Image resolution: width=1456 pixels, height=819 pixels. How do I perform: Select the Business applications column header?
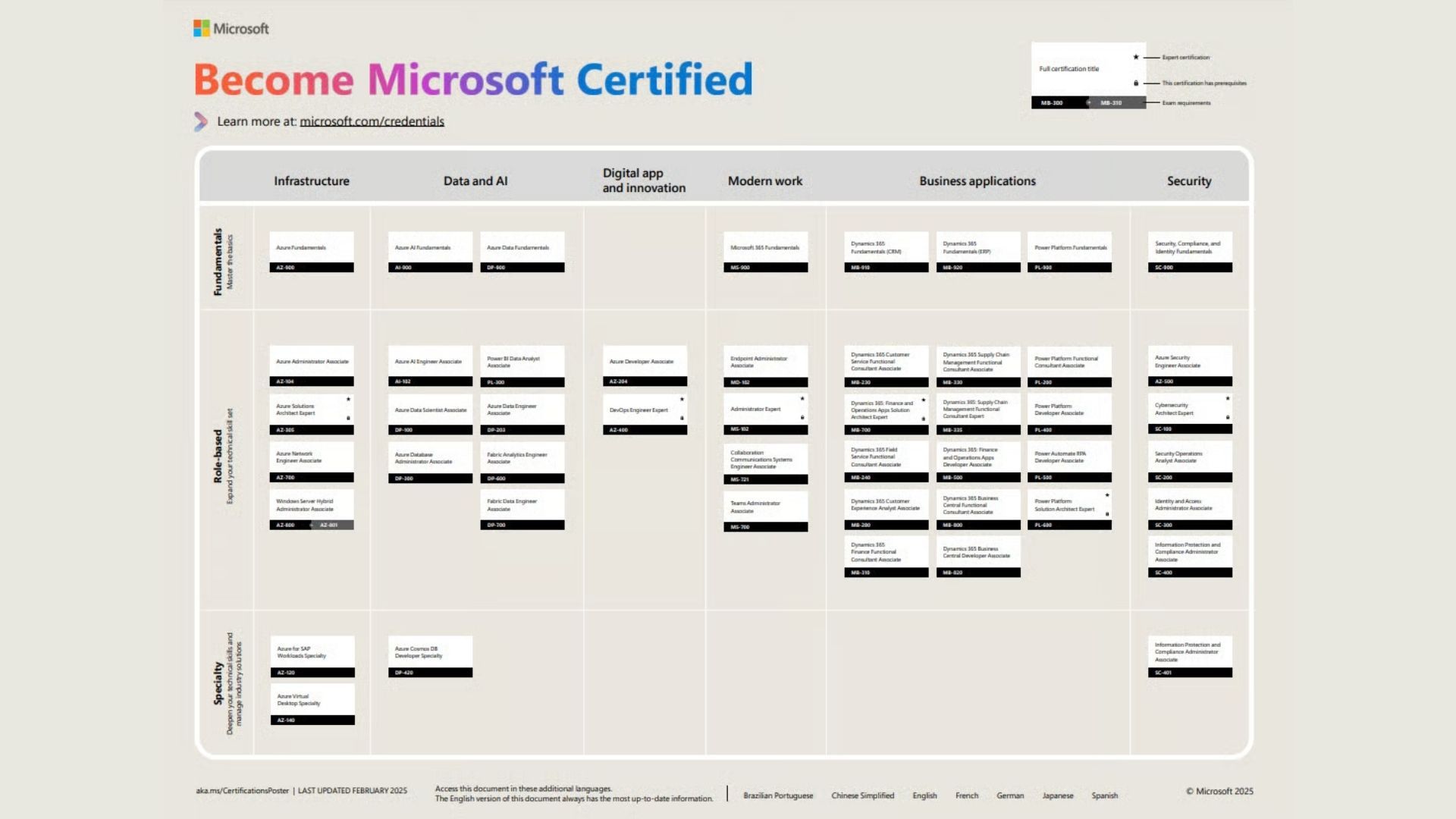tap(977, 181)
